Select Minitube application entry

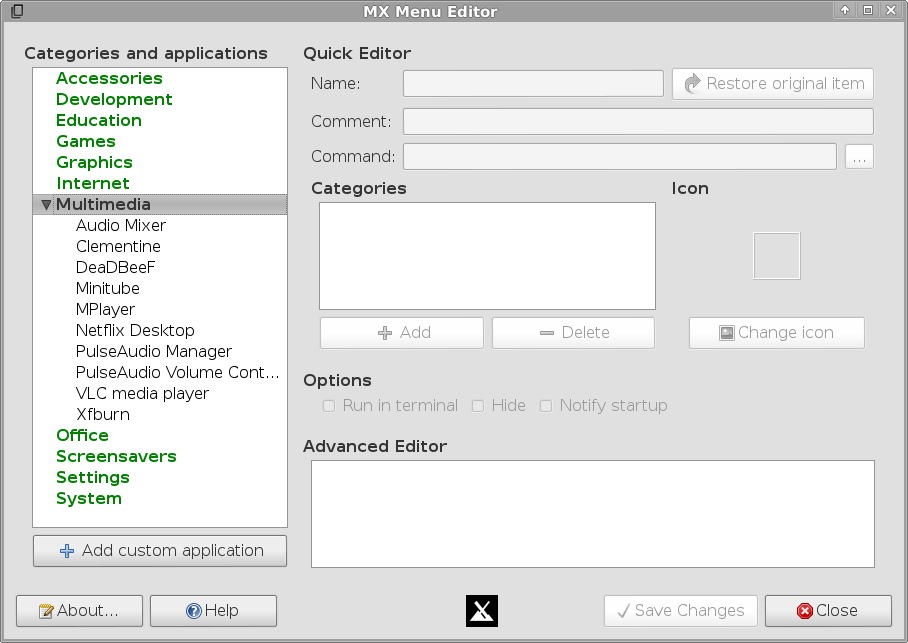[108, 288]
